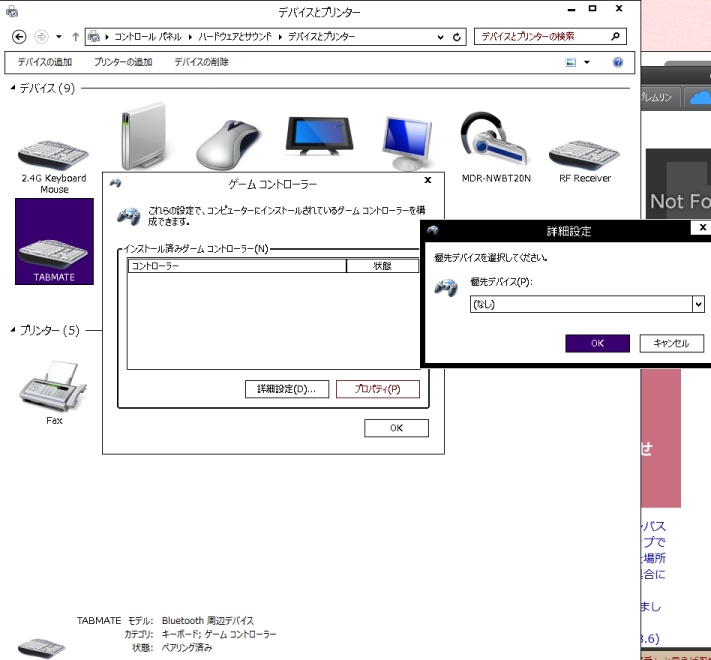Viewport: 711px width, 660px height.
Task: Open the address bar history dropdown
Action: pos(441,37)
